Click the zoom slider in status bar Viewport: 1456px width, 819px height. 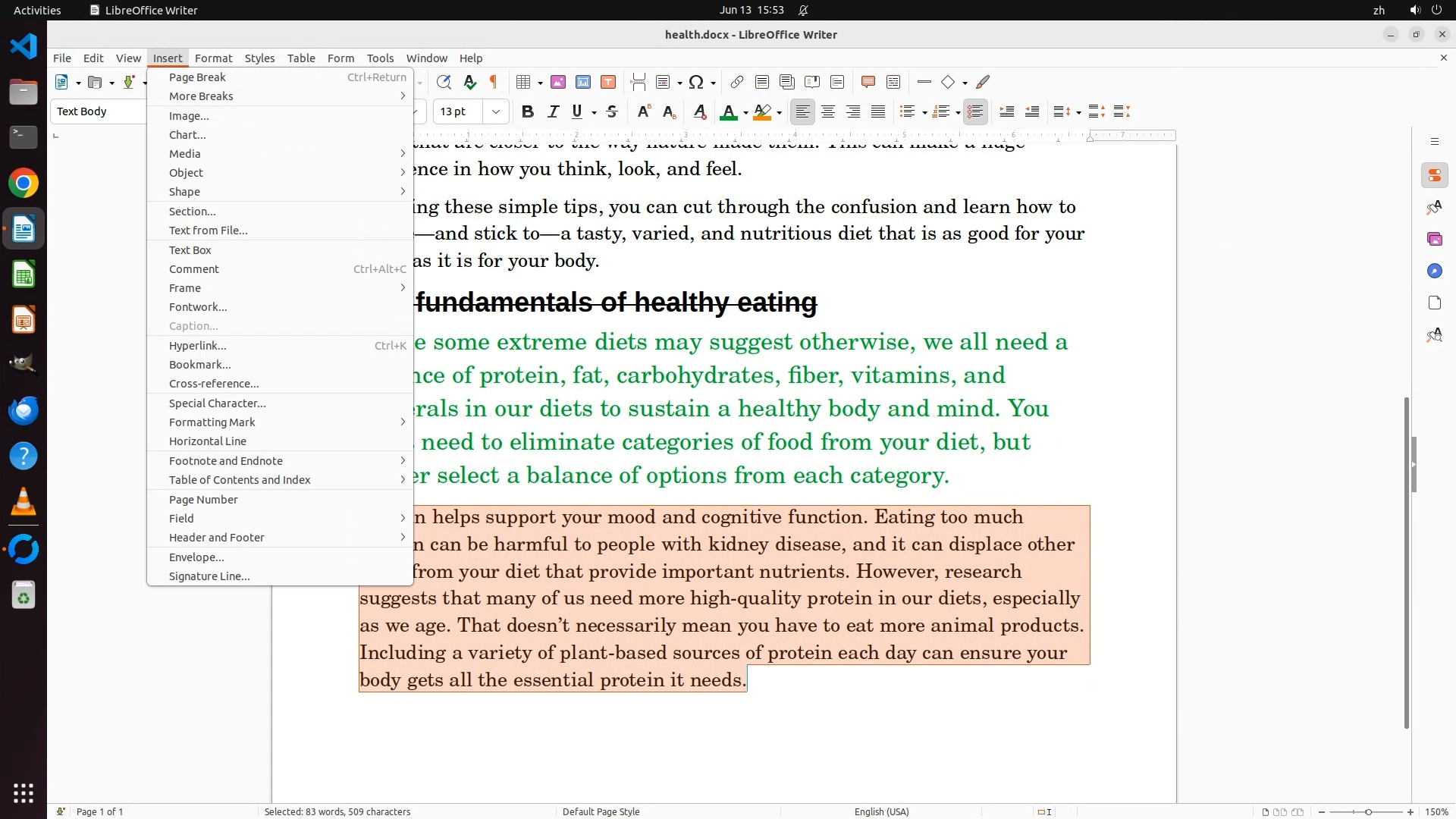click(x=1368, y=811)
